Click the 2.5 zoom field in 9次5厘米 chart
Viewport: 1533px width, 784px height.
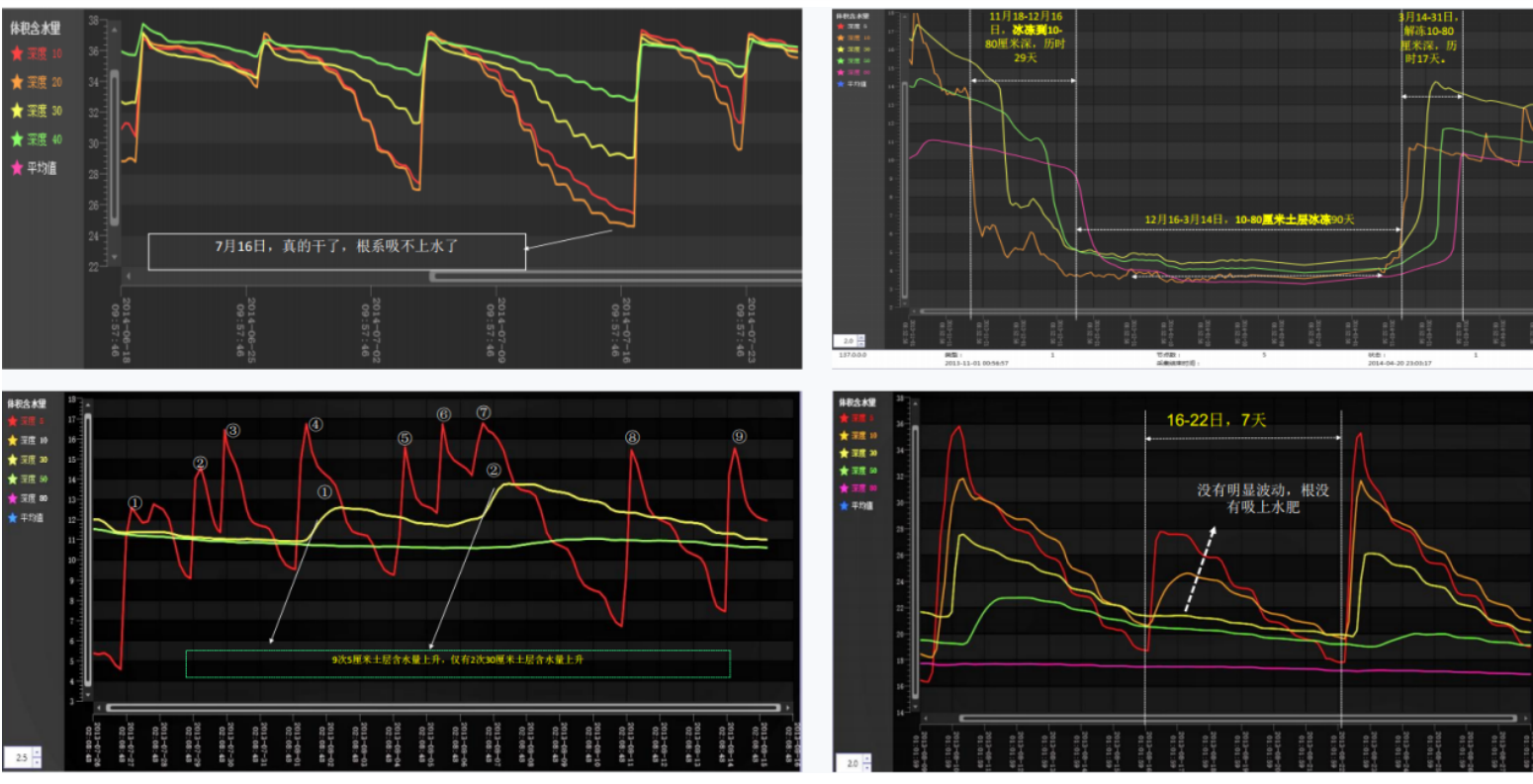[17, 757]
